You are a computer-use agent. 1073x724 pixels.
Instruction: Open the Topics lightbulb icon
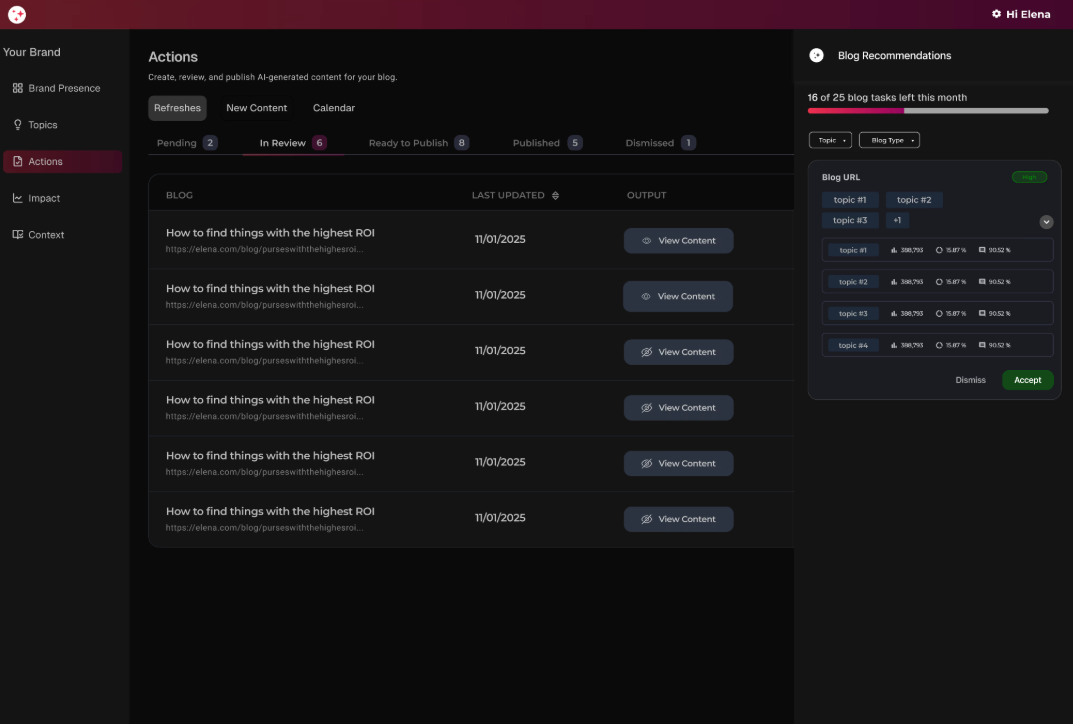tap(16, 124)
